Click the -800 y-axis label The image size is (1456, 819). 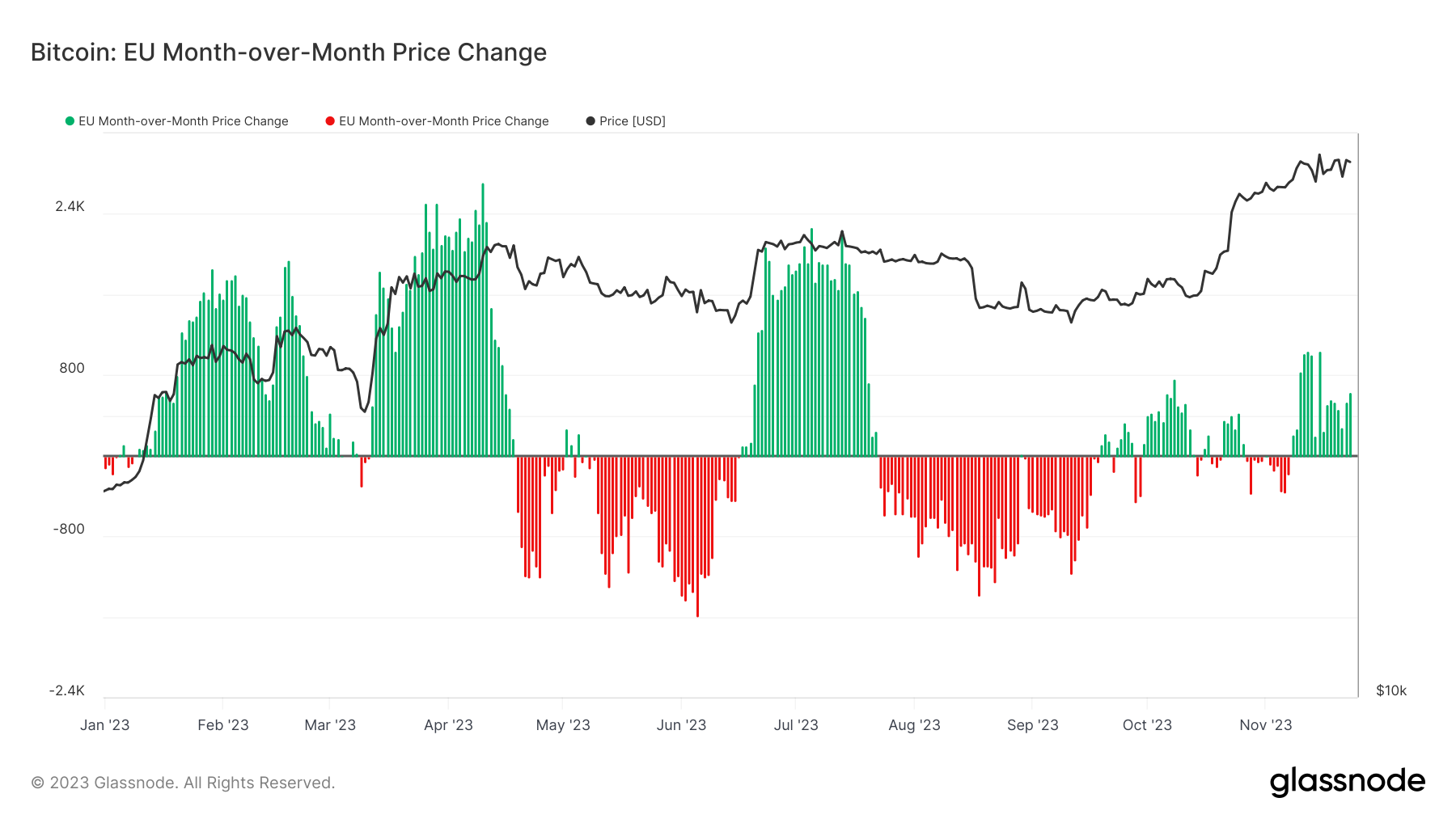(69, 530)
